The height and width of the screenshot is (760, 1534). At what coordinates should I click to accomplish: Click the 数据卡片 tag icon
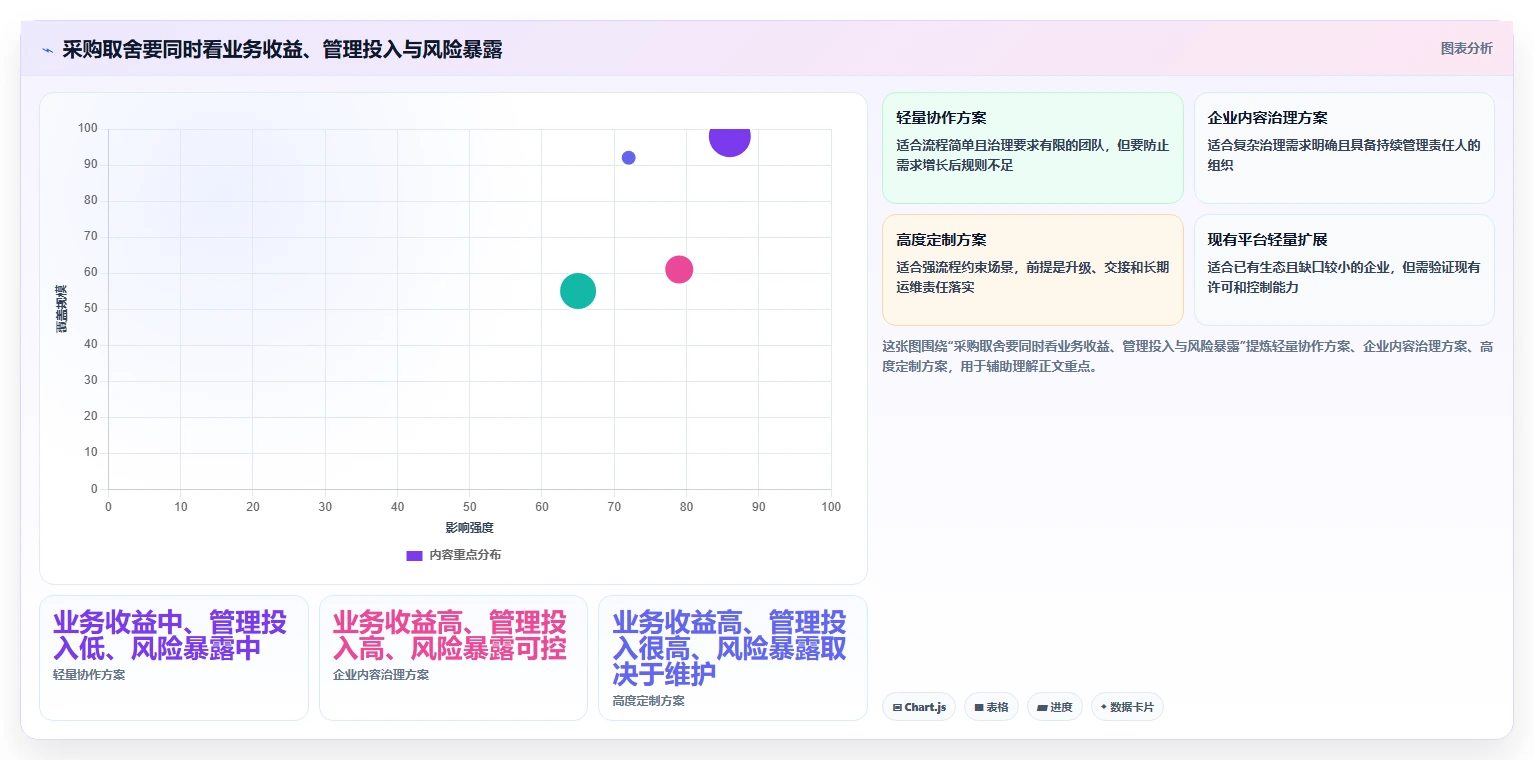[1104, 707]
